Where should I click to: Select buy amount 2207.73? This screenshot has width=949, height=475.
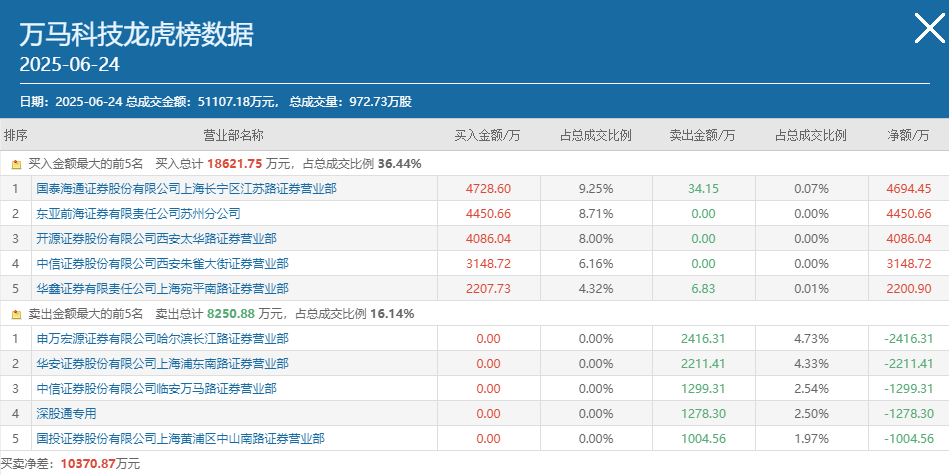(488, 289)
